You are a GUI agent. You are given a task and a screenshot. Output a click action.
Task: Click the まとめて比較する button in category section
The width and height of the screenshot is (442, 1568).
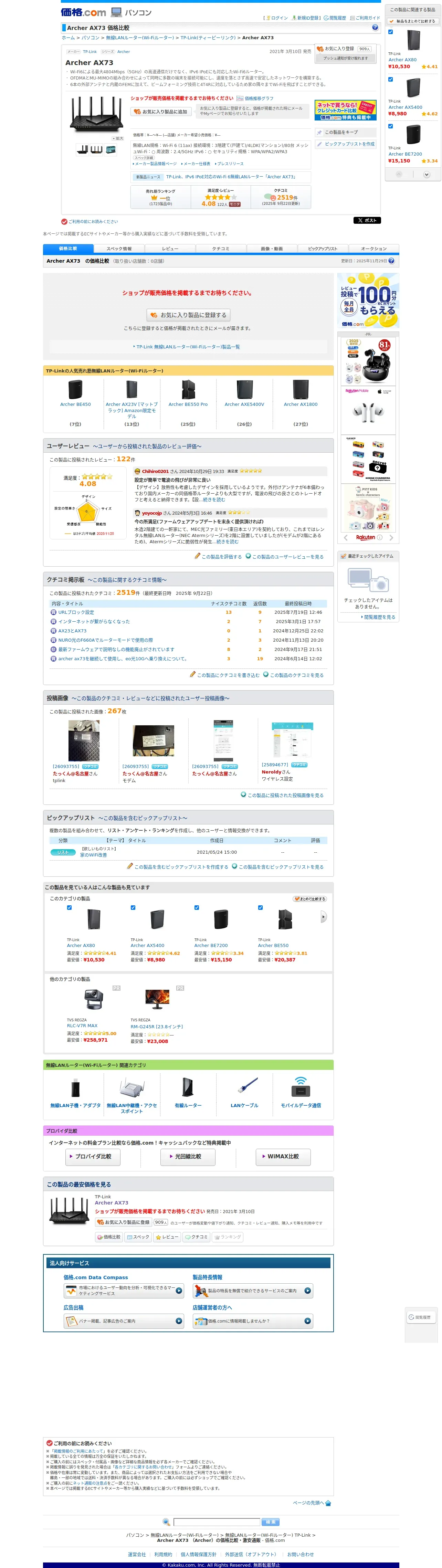[310, 898]
